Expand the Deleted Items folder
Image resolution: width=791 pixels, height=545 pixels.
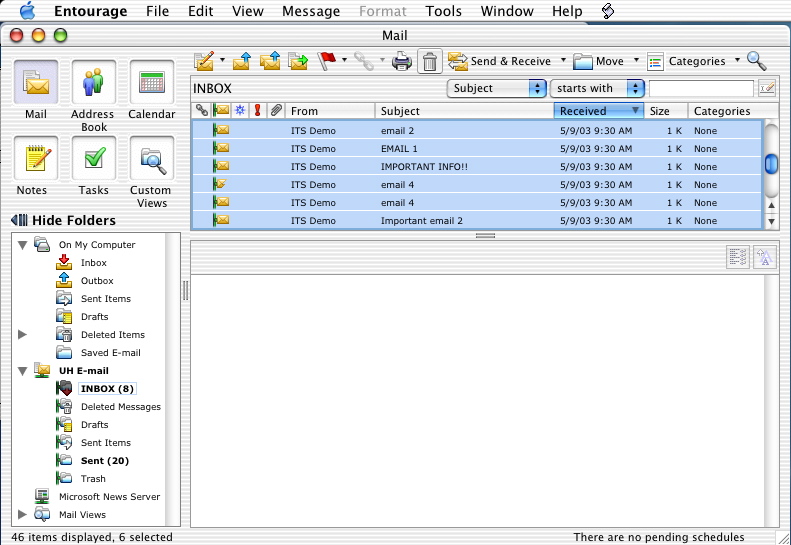pos(22,335)
